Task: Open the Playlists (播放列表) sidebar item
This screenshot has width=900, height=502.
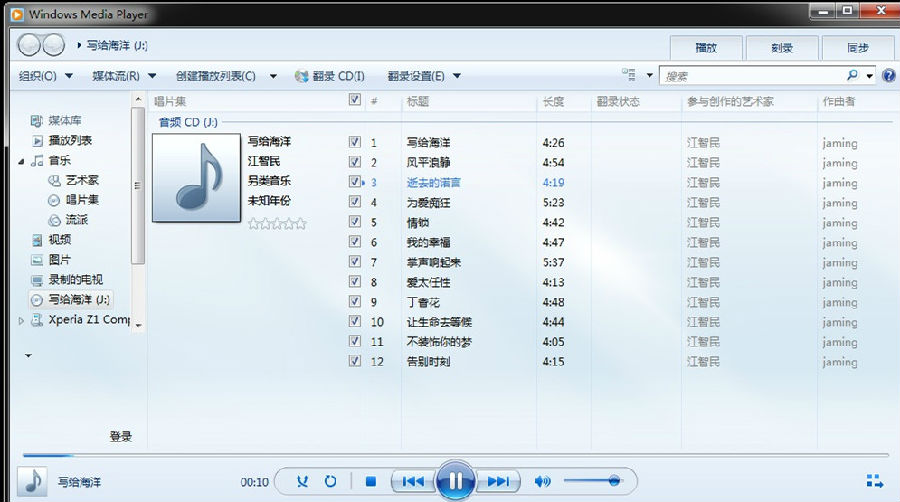Action: click(61, 141)
